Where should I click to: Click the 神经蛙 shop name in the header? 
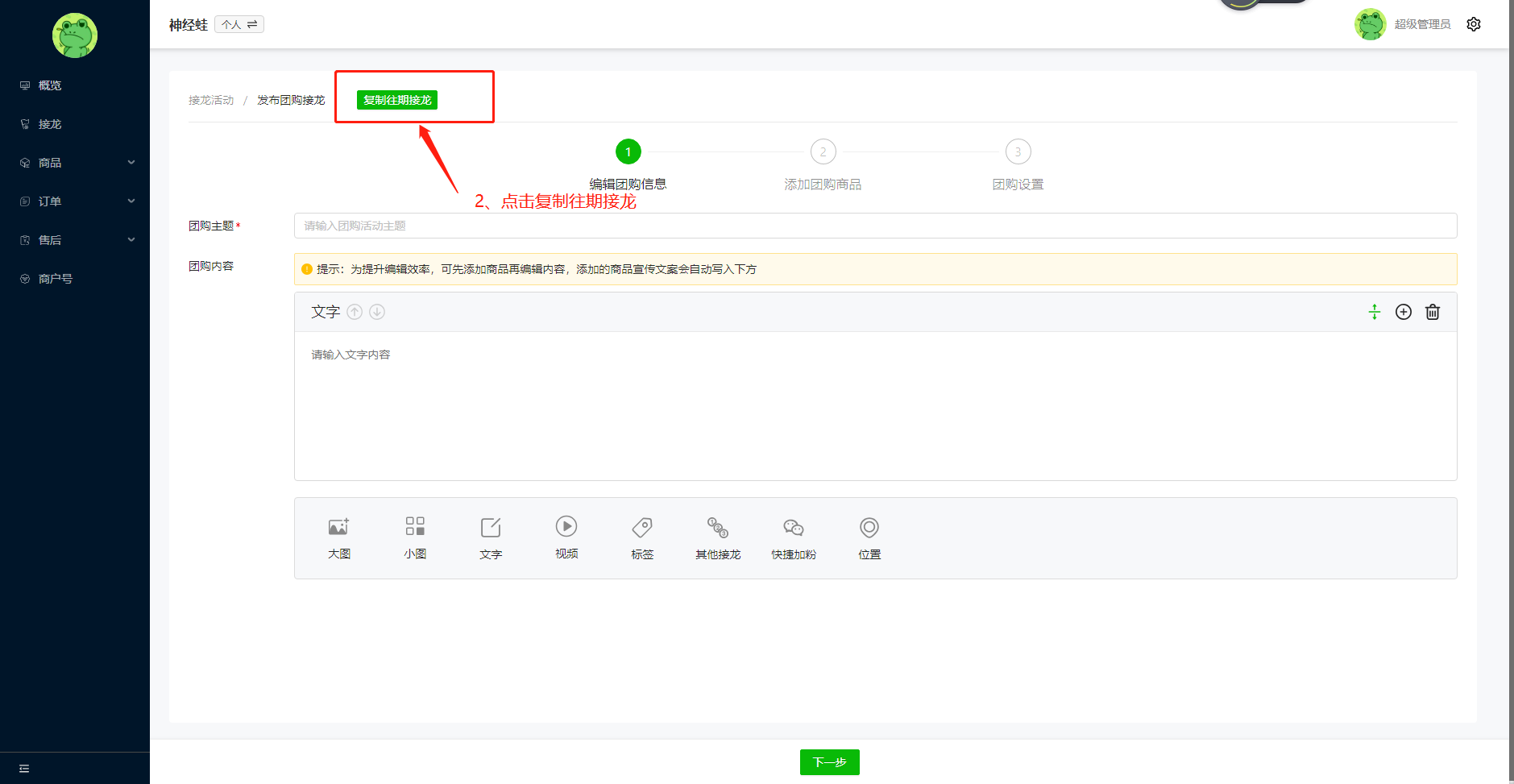189,25
